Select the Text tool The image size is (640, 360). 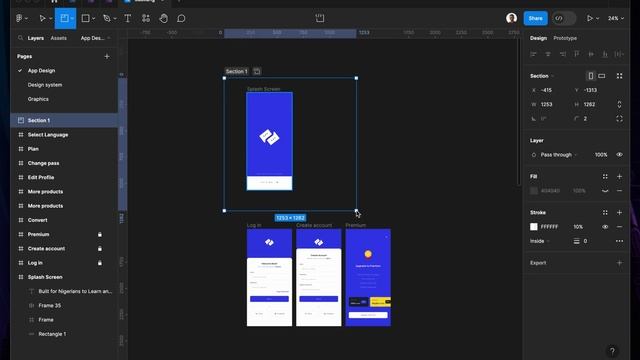coord(127,18)
